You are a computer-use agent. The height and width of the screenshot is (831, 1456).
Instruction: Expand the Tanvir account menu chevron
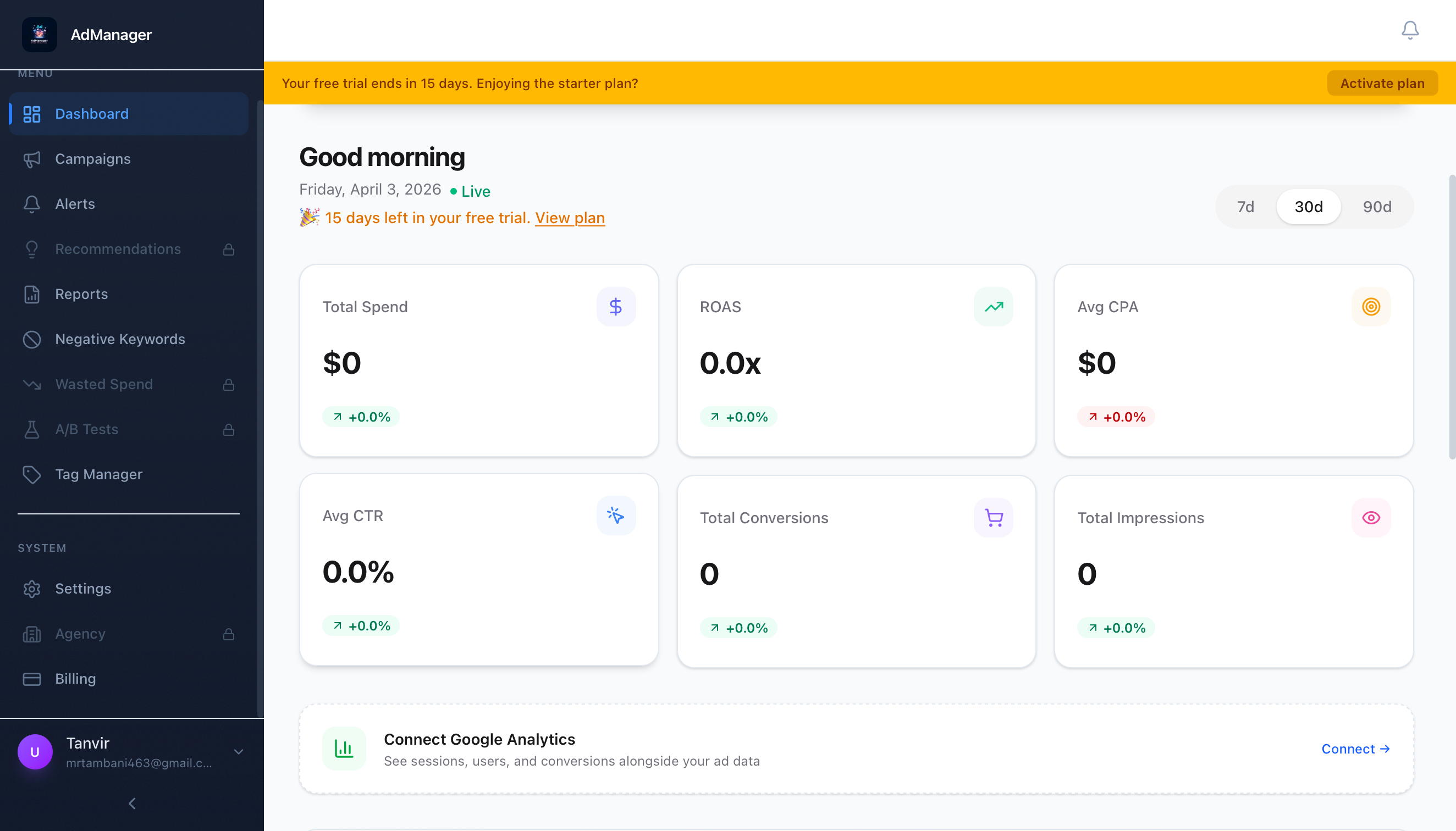[x=239, y=752]
